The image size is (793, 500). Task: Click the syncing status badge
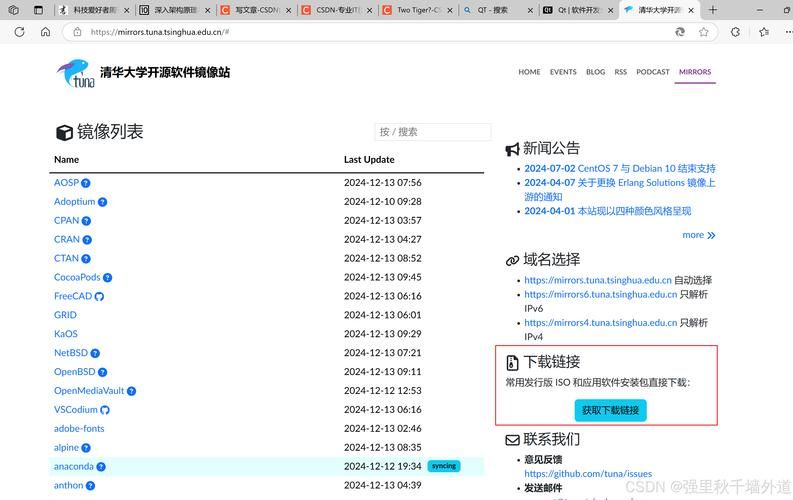click(444, 466)
